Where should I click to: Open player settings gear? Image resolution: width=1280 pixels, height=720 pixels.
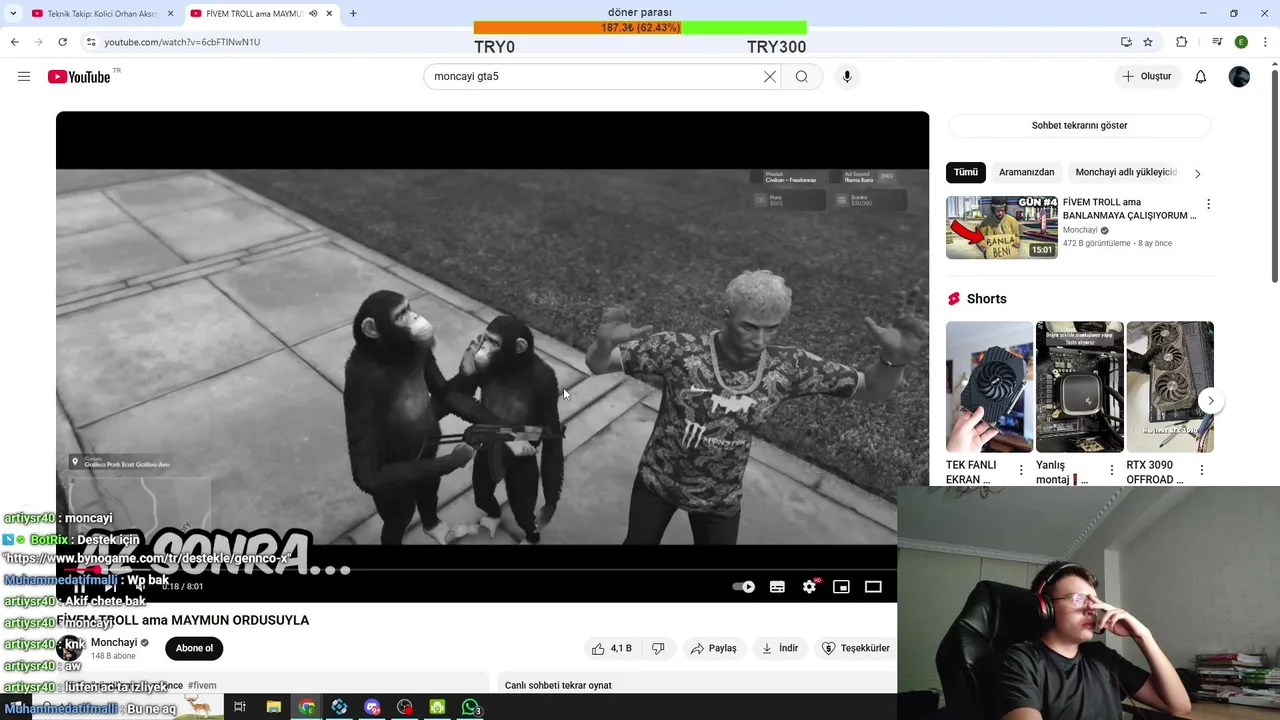pos(809,587)
